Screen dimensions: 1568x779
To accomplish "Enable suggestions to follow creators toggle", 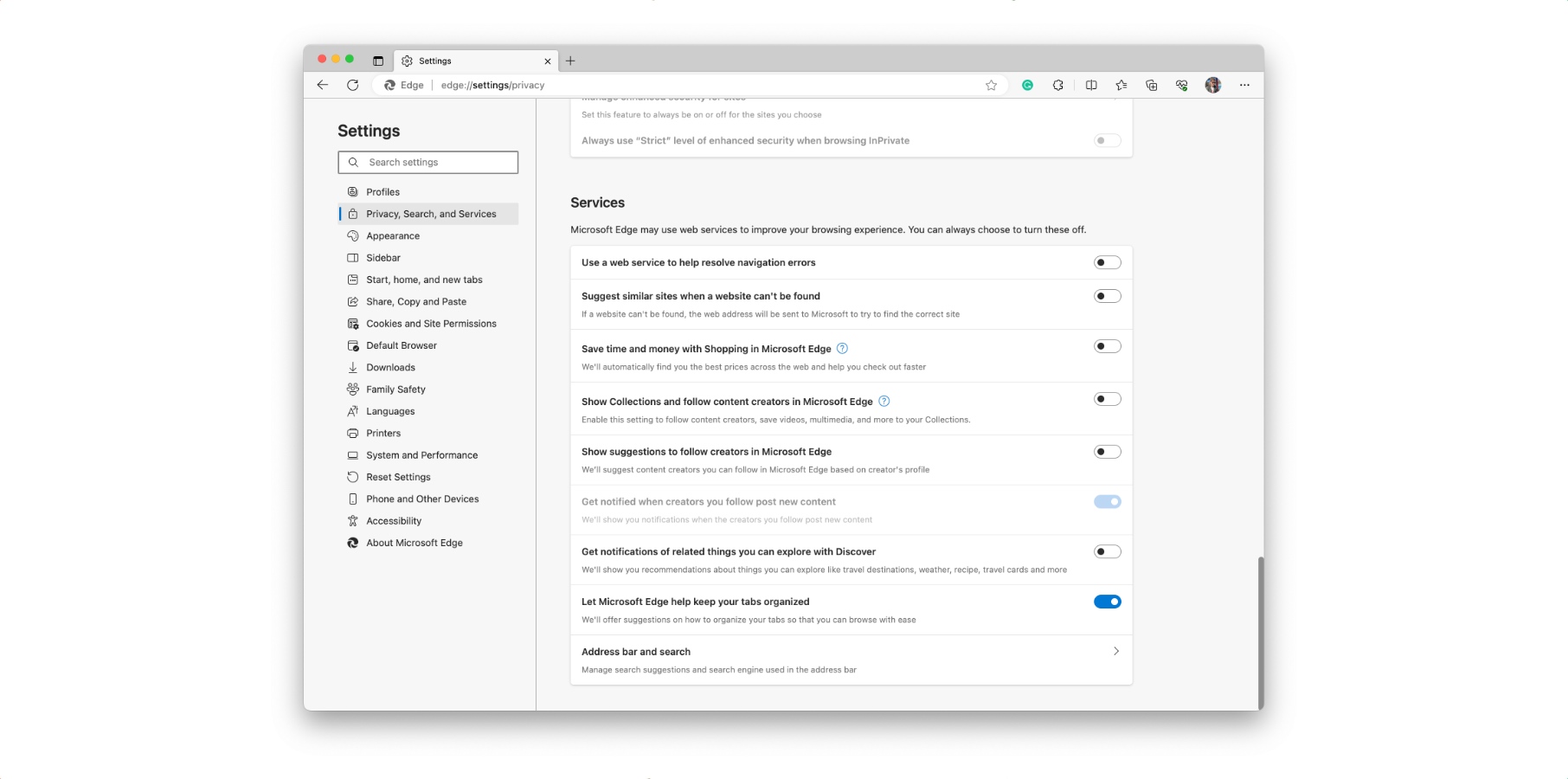I will click(1107, 452).
